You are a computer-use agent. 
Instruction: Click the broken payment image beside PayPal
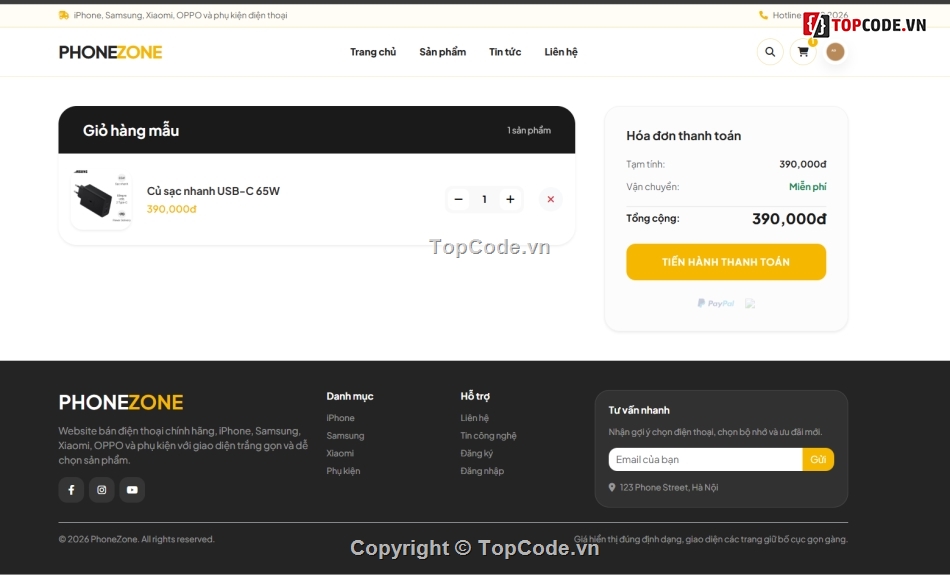click(x=750, y=304)
